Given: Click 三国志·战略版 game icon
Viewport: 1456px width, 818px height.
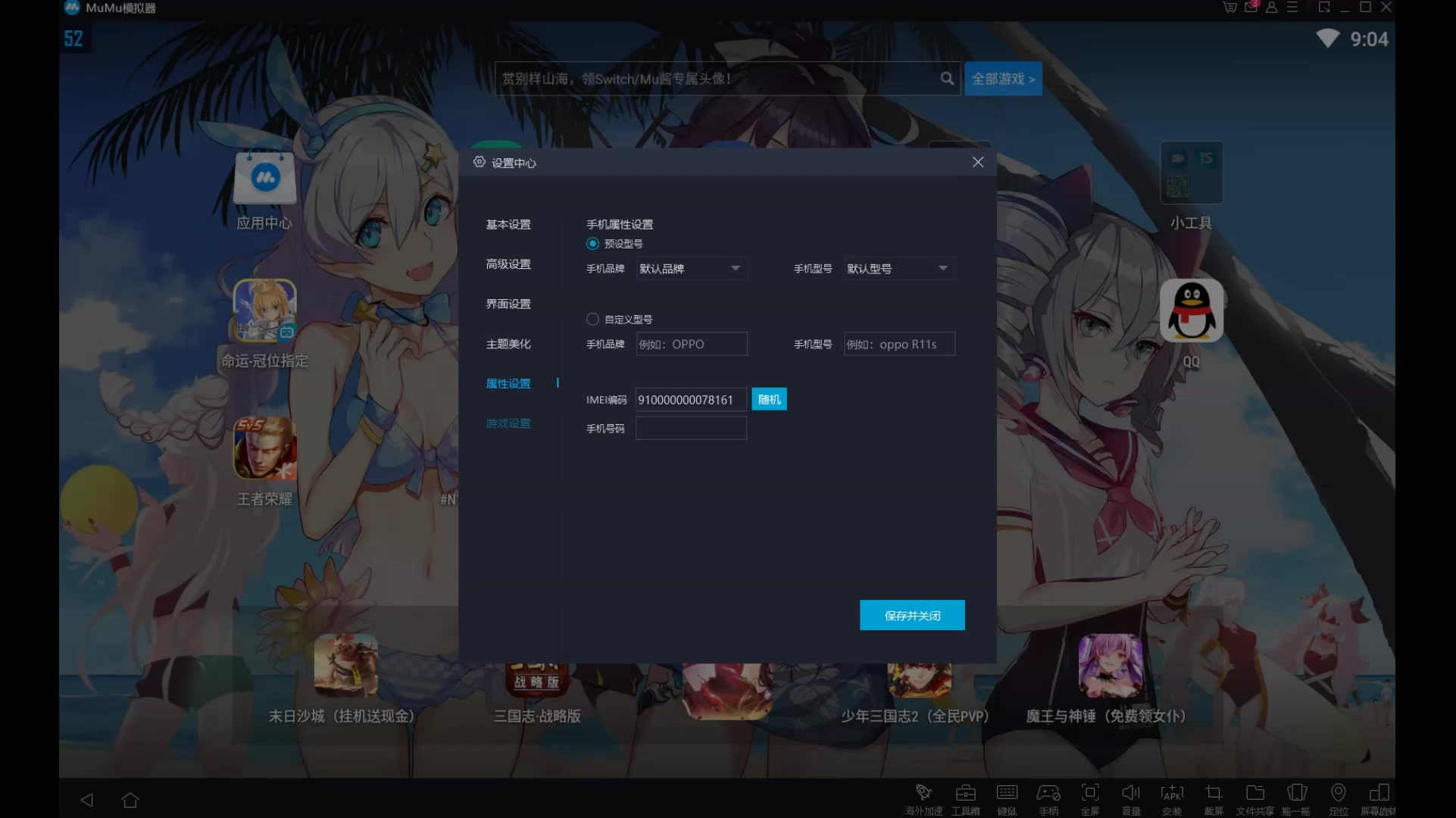Looking at the screenshot, I should [x=537, y=679].
